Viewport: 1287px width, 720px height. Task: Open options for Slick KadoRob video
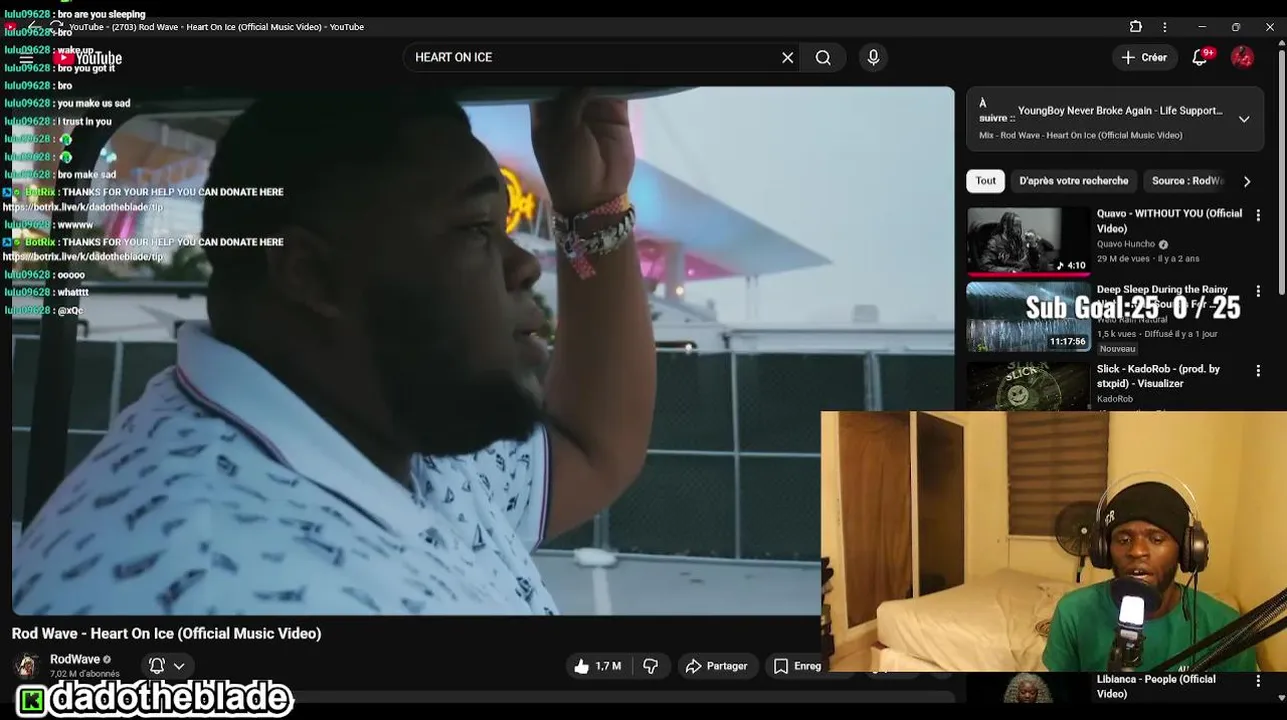pos(1258,370)
